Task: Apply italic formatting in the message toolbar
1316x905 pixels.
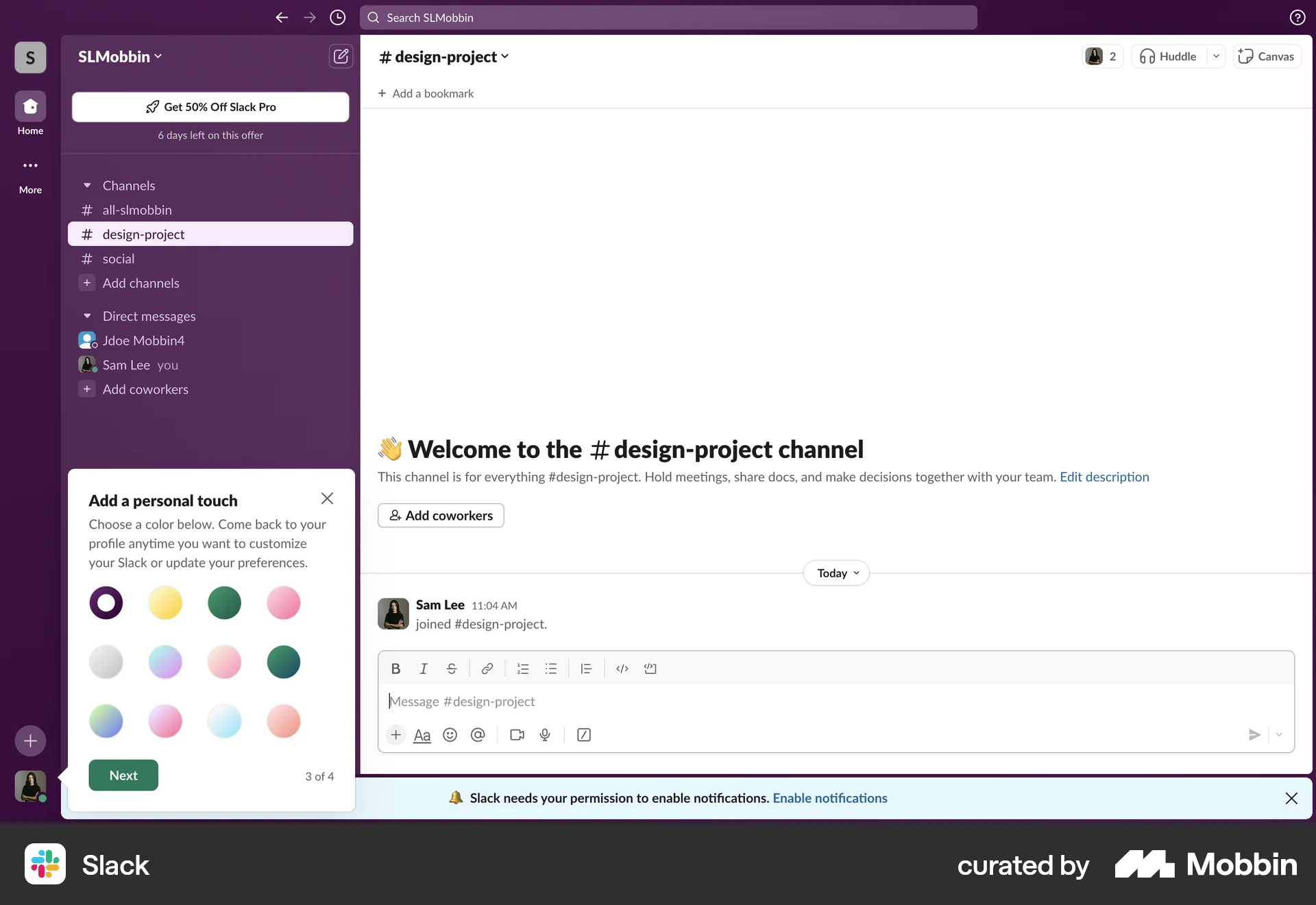Action: coord(424,668)
